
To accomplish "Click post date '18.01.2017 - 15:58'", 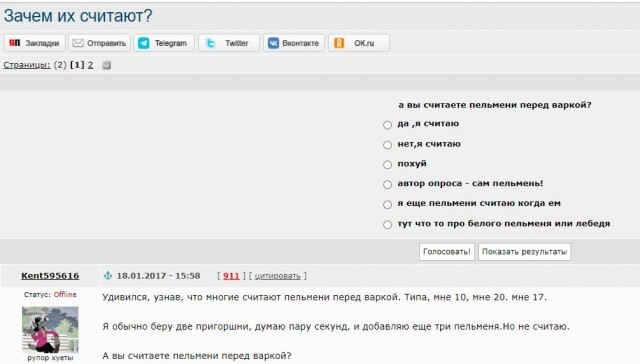I will coord(158,276).
